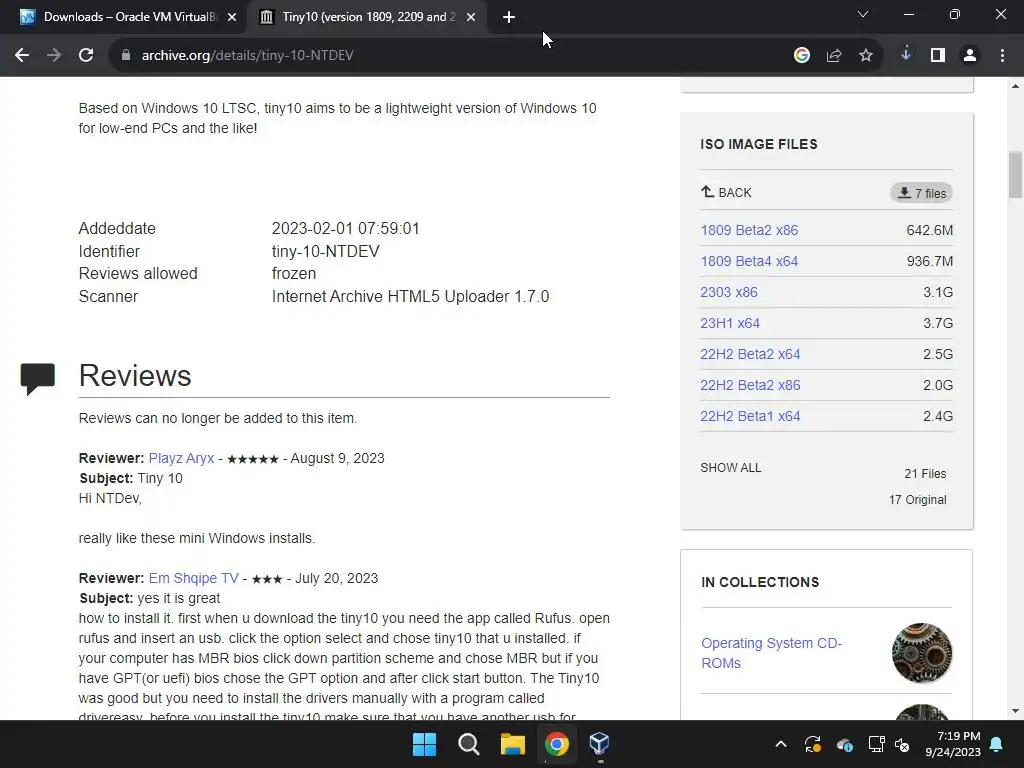The image size is (1024, 768).
Task: Open taskbar Search
Action: 469,744
